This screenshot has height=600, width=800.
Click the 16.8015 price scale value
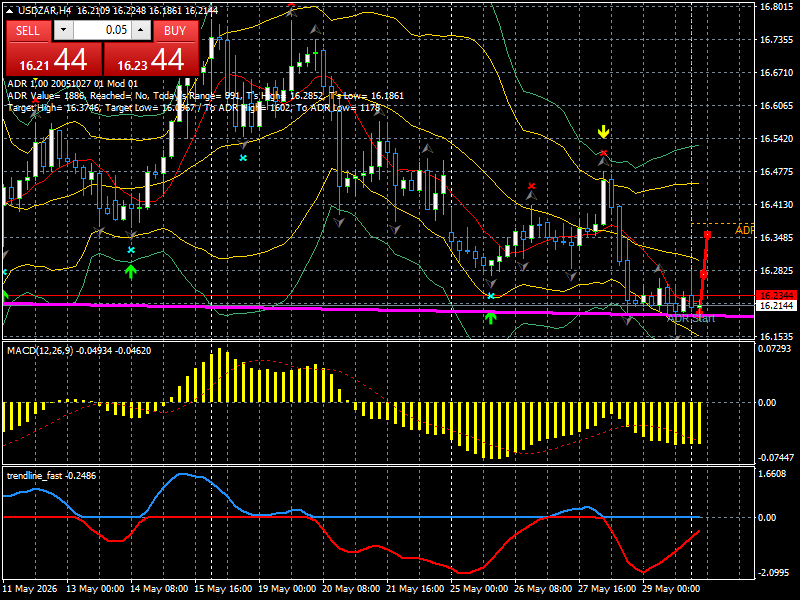pyautogui.click(x=776, y=7)
